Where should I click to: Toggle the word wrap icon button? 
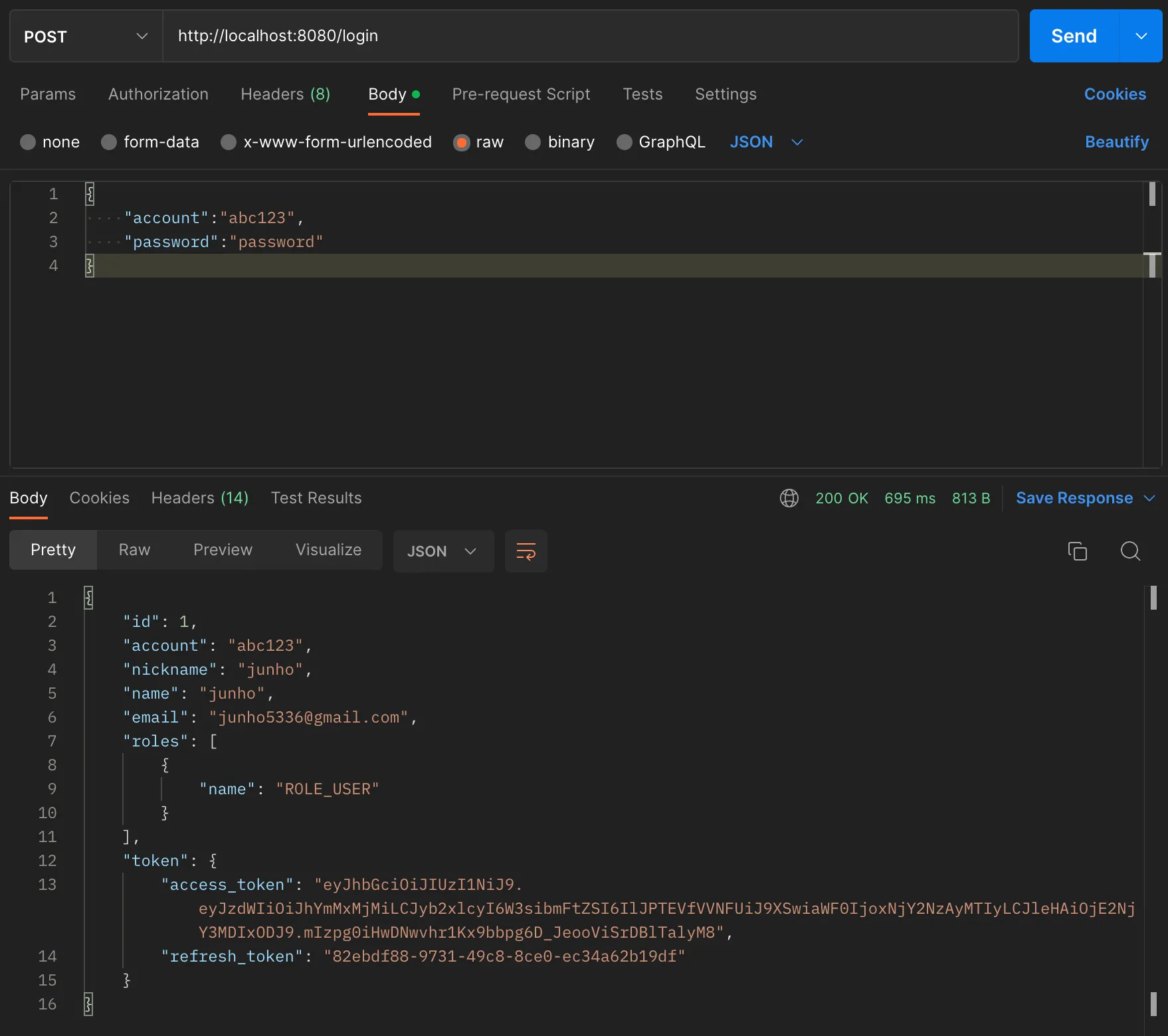point(526,551)
